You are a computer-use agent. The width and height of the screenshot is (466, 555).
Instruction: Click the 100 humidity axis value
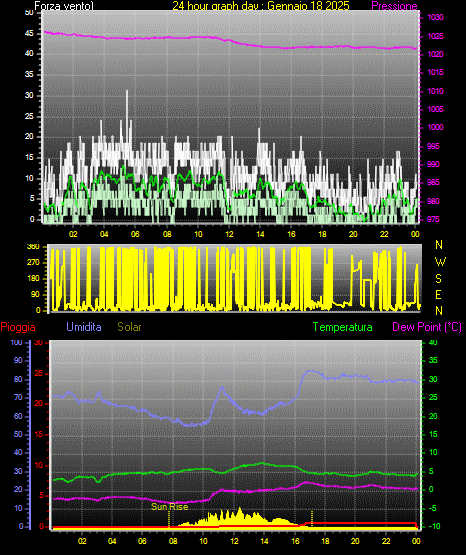pyautogui.click(x=16, y=342)
